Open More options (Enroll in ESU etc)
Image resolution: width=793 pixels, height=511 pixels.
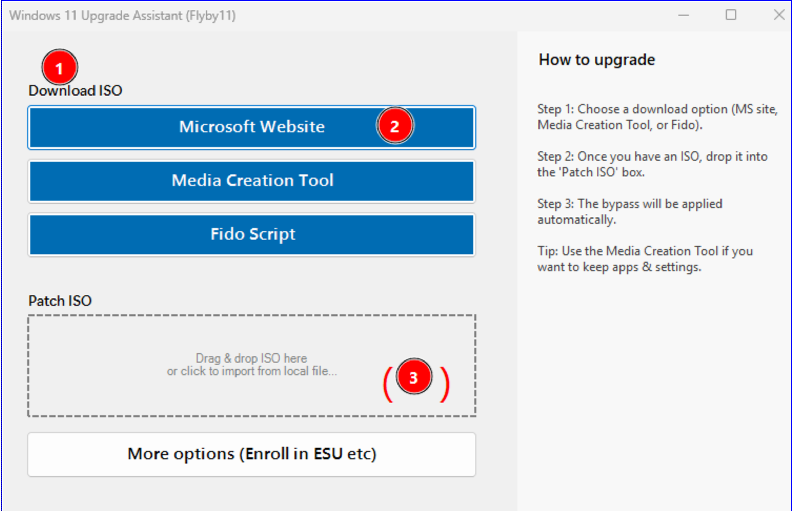click(x=251, y=454)
